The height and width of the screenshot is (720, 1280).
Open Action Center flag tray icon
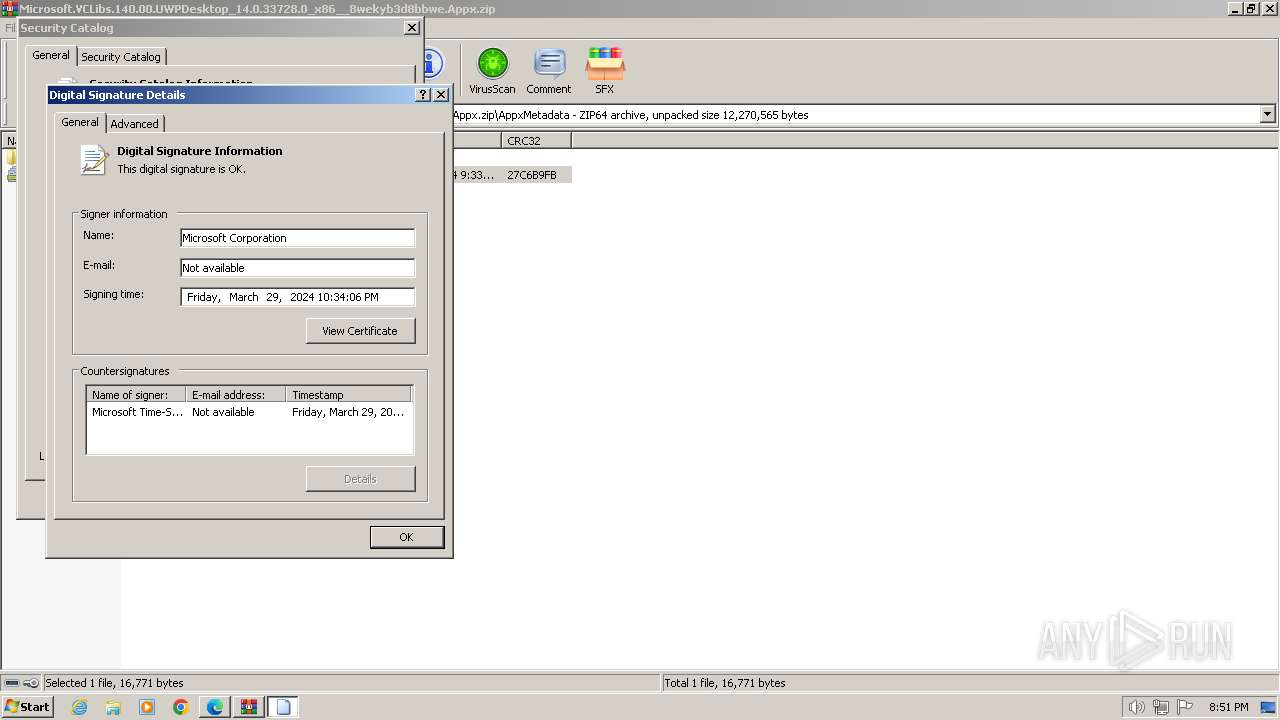click(x=1185, y=707)
